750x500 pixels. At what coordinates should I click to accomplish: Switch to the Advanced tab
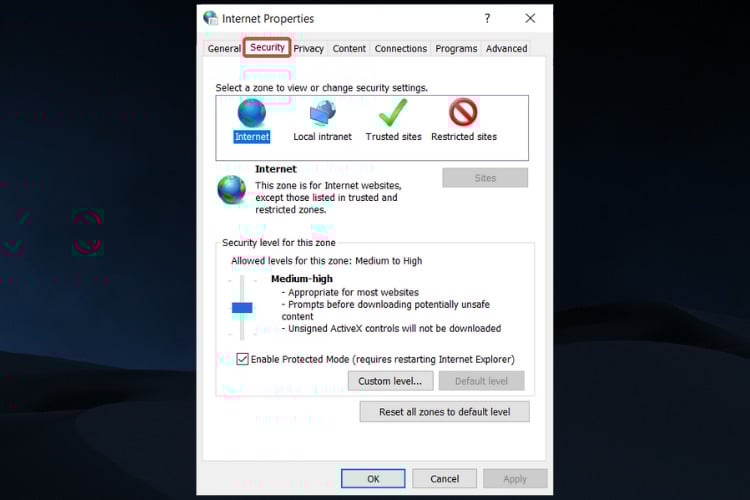tap(507, 48)
